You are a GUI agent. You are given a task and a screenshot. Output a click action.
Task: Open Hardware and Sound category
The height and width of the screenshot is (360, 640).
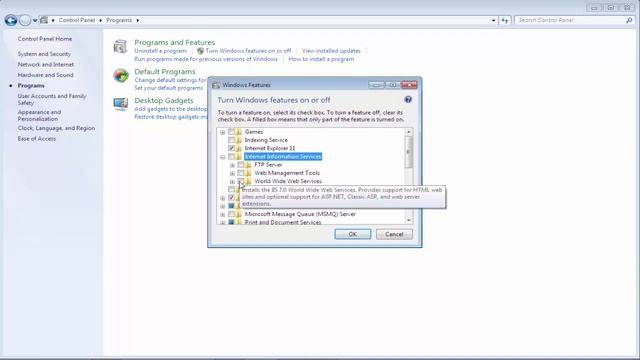(45, 75)
